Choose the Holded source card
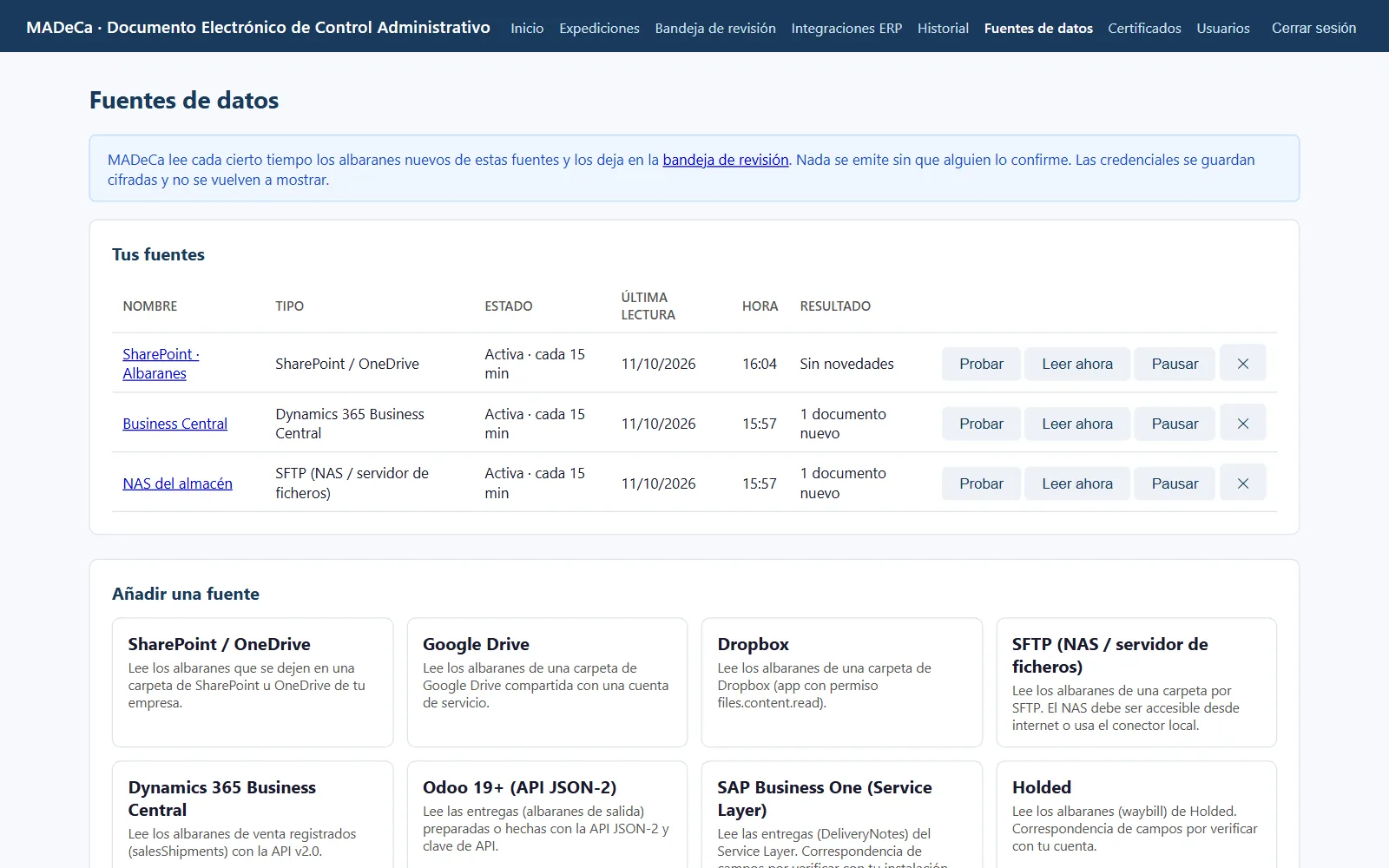Screen dimensions: 1389x868 pos(1136,815)
